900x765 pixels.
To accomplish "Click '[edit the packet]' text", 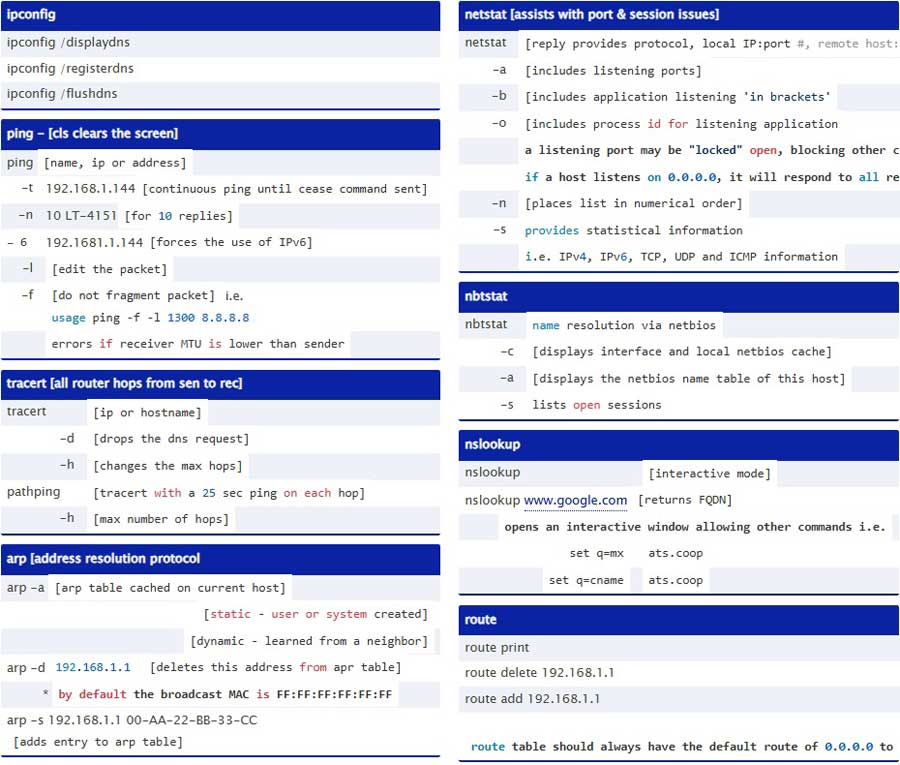I will [110, 269].
